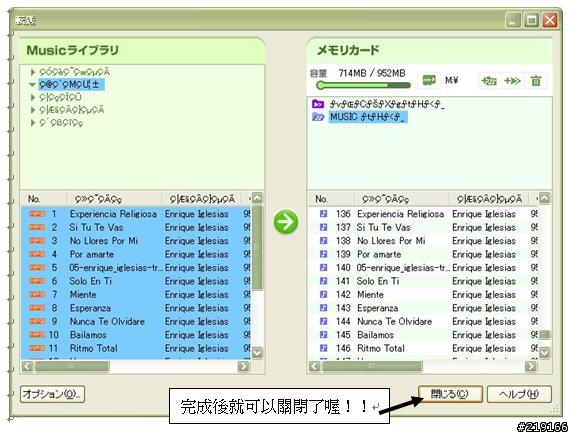Screen dimensions: 573x435
Task: Expand the fourth Music library tree node
Action: 33,110
